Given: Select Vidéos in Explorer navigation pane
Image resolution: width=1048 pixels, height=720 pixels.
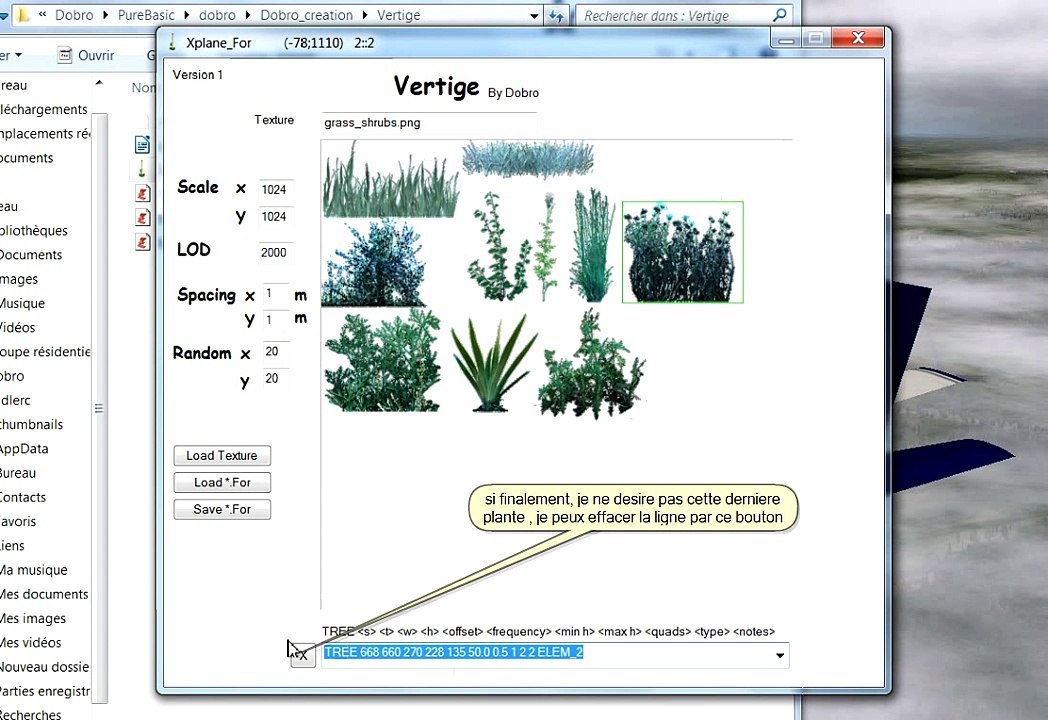Looking at the screenshot, I should [x=18, y=328].
